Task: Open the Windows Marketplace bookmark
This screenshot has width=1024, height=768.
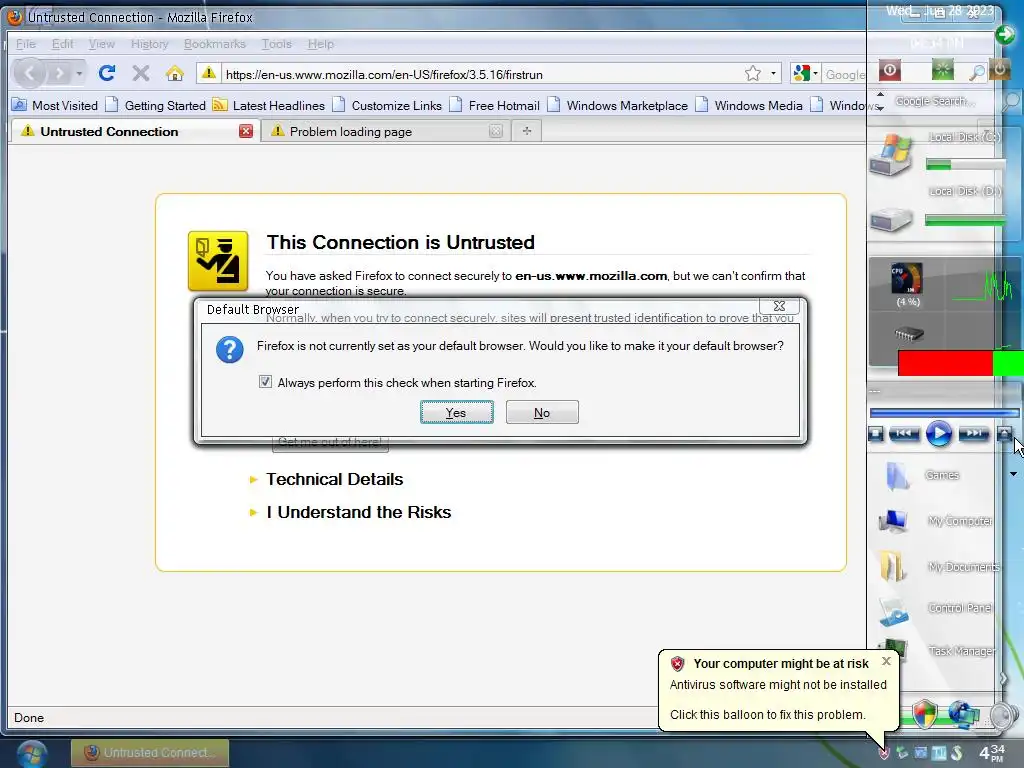Action: click(618, 105)
